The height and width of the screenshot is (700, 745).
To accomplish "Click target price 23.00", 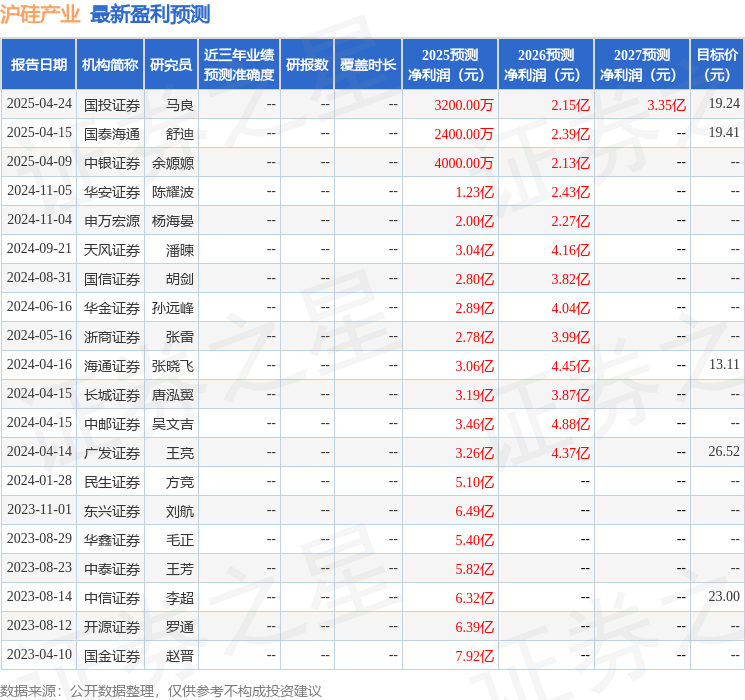I will (724, 596).
